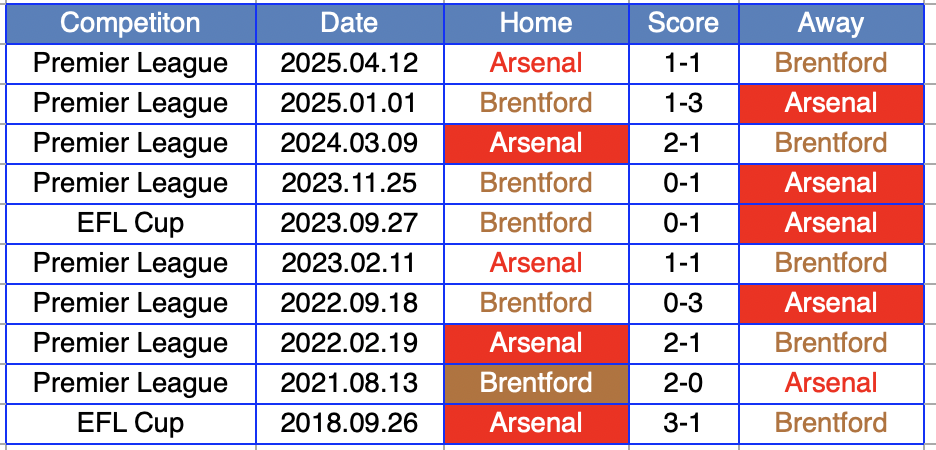
Task: Select red Arsenal away cell on 2022.09.18
Action: [x=831, y=303]
